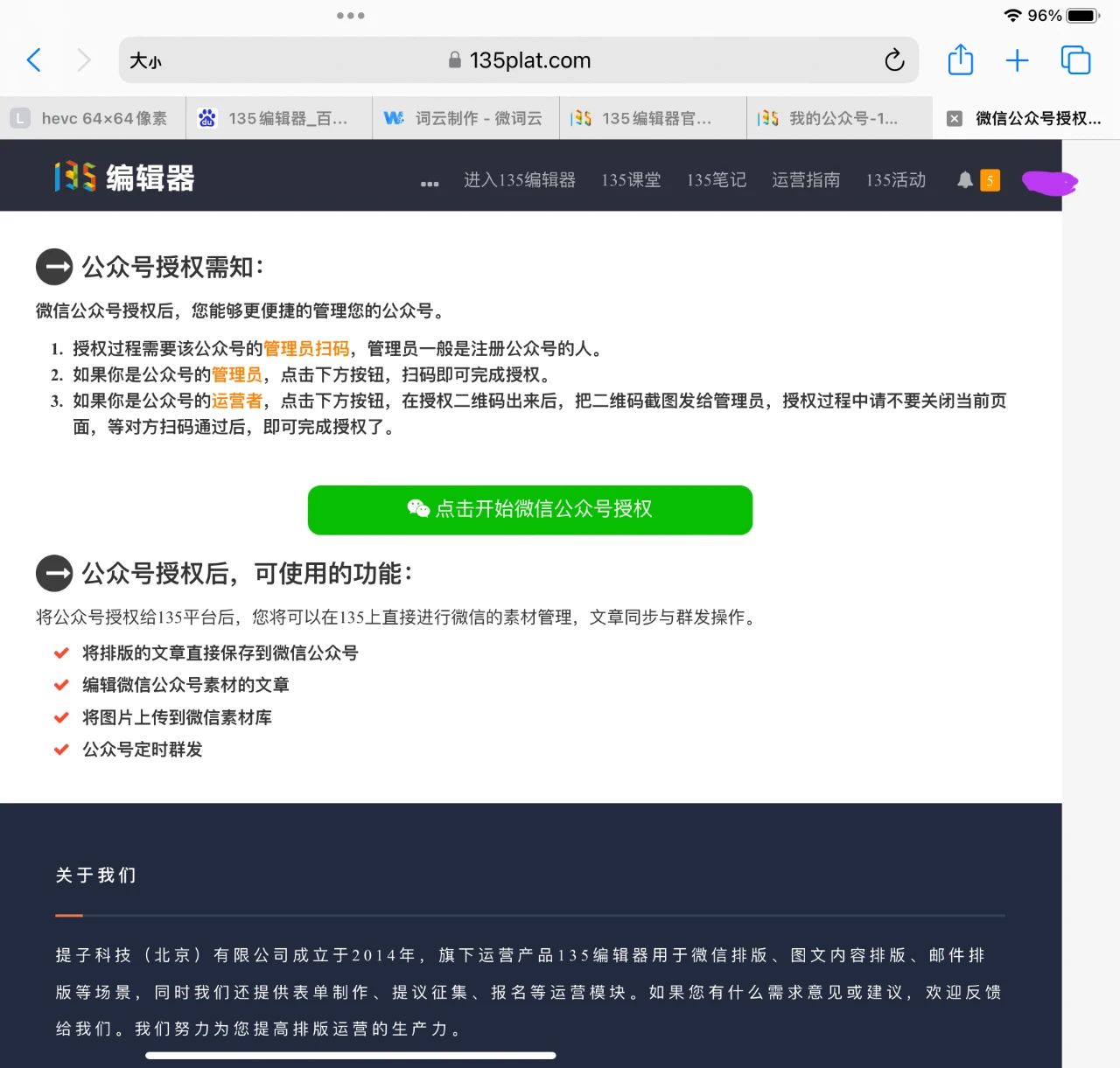Reload the 135plat.com page
This screenshot has width=1120, height=1068.
(x=893, y=60)
